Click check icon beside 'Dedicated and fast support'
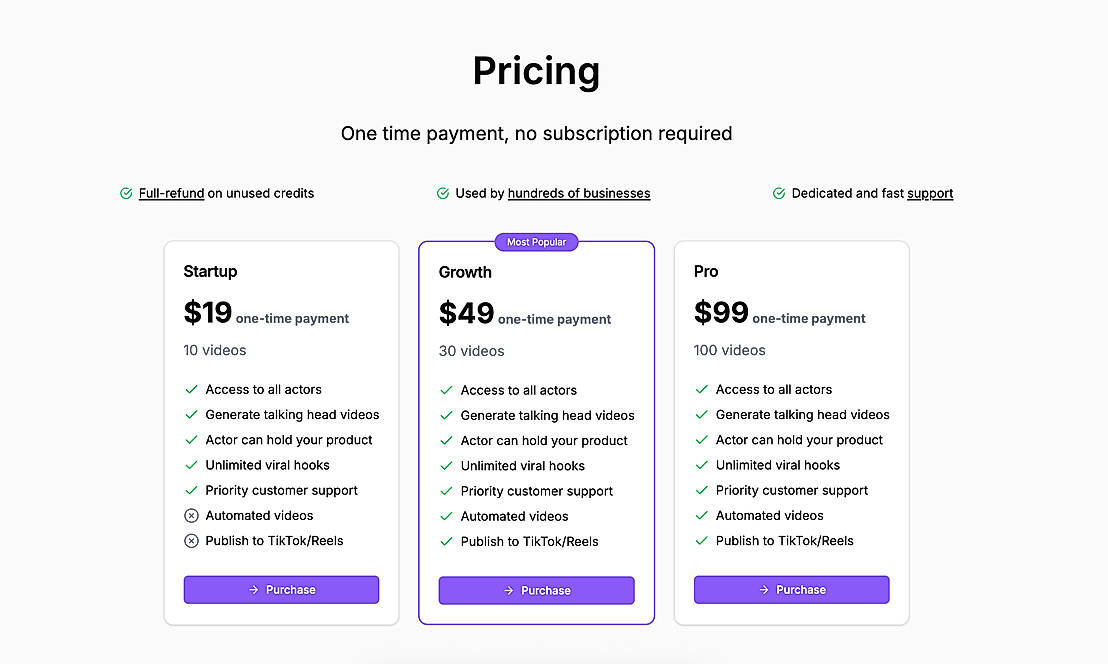This screenshot has width=1108, height=664. [x=779, y=194]
